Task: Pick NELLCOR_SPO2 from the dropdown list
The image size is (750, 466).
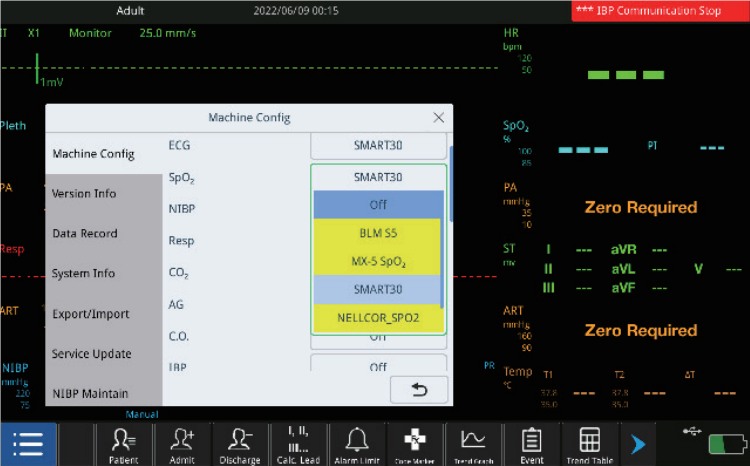Action: click(378, 319)
